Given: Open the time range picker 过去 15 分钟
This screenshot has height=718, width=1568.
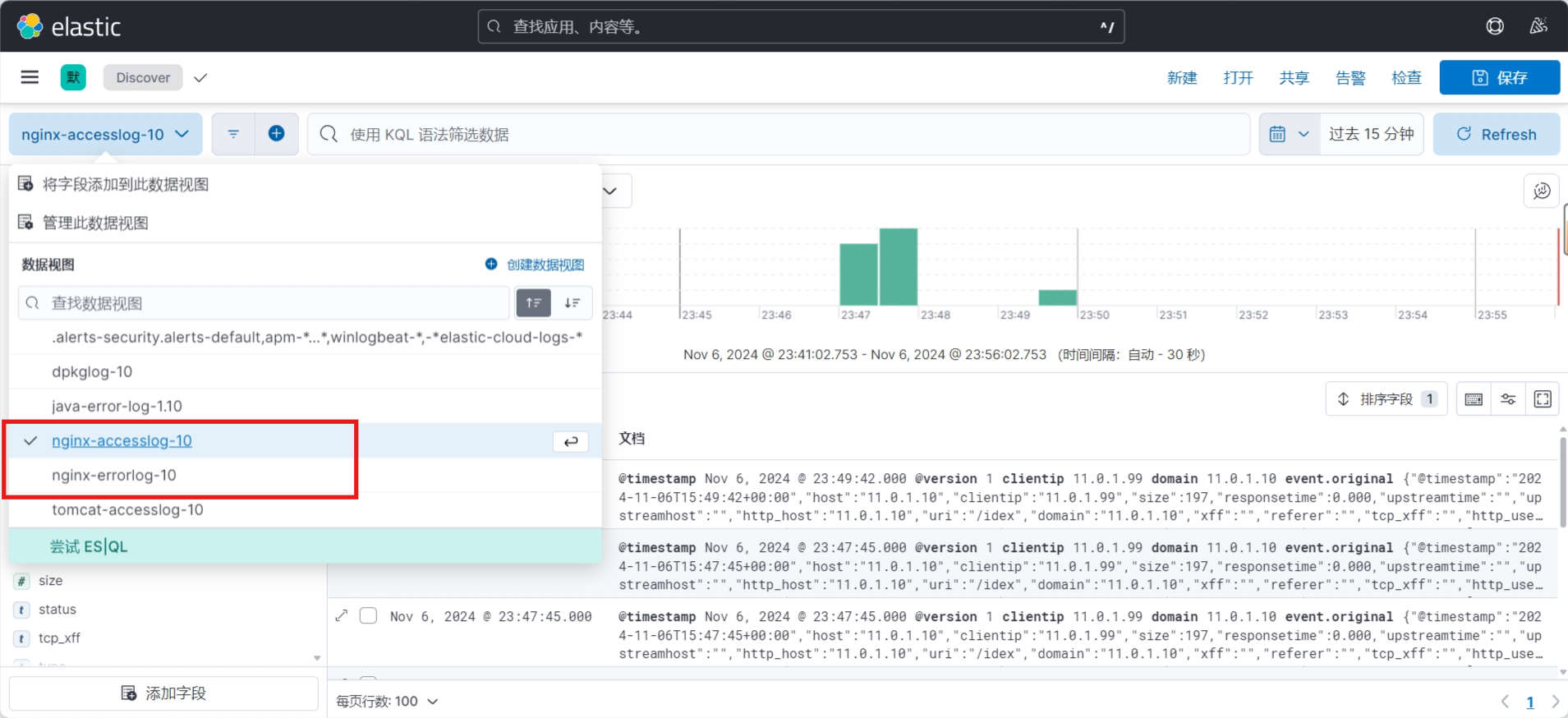Looking at the screenshot, I should 1371,134.
